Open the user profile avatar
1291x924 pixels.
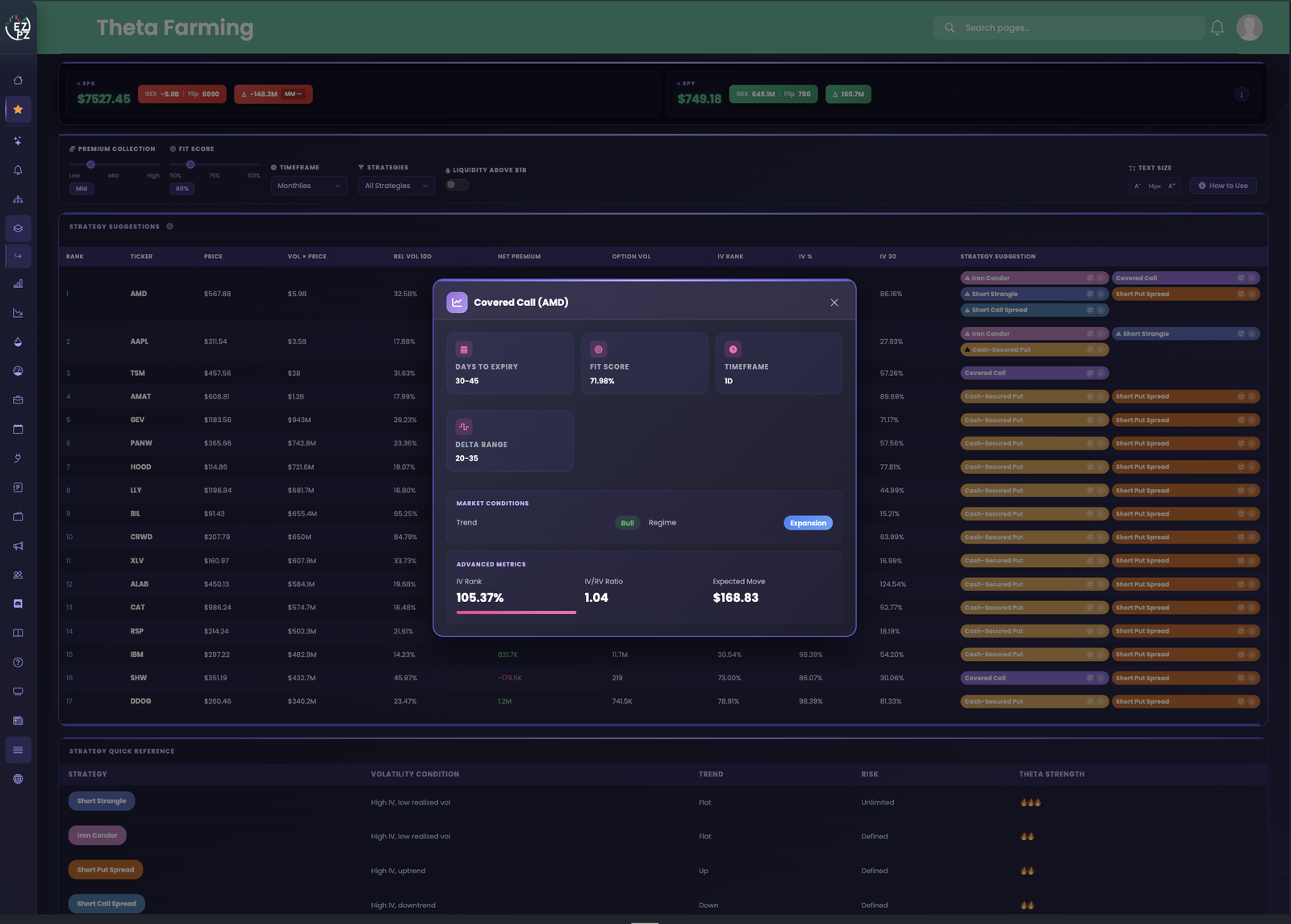pyautogui.click(x=1250, y=27)
